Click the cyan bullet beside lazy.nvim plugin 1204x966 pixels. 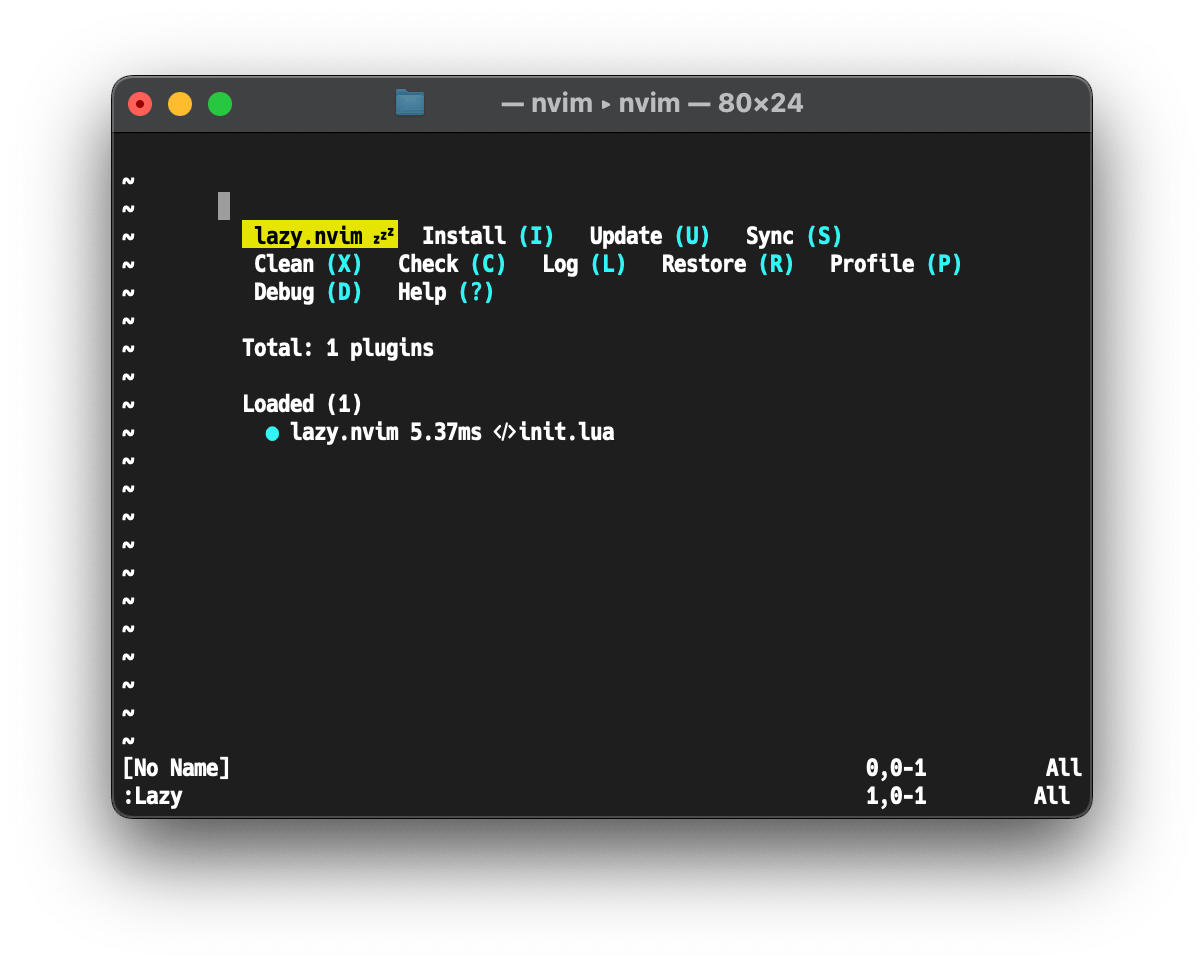point(272,433)
